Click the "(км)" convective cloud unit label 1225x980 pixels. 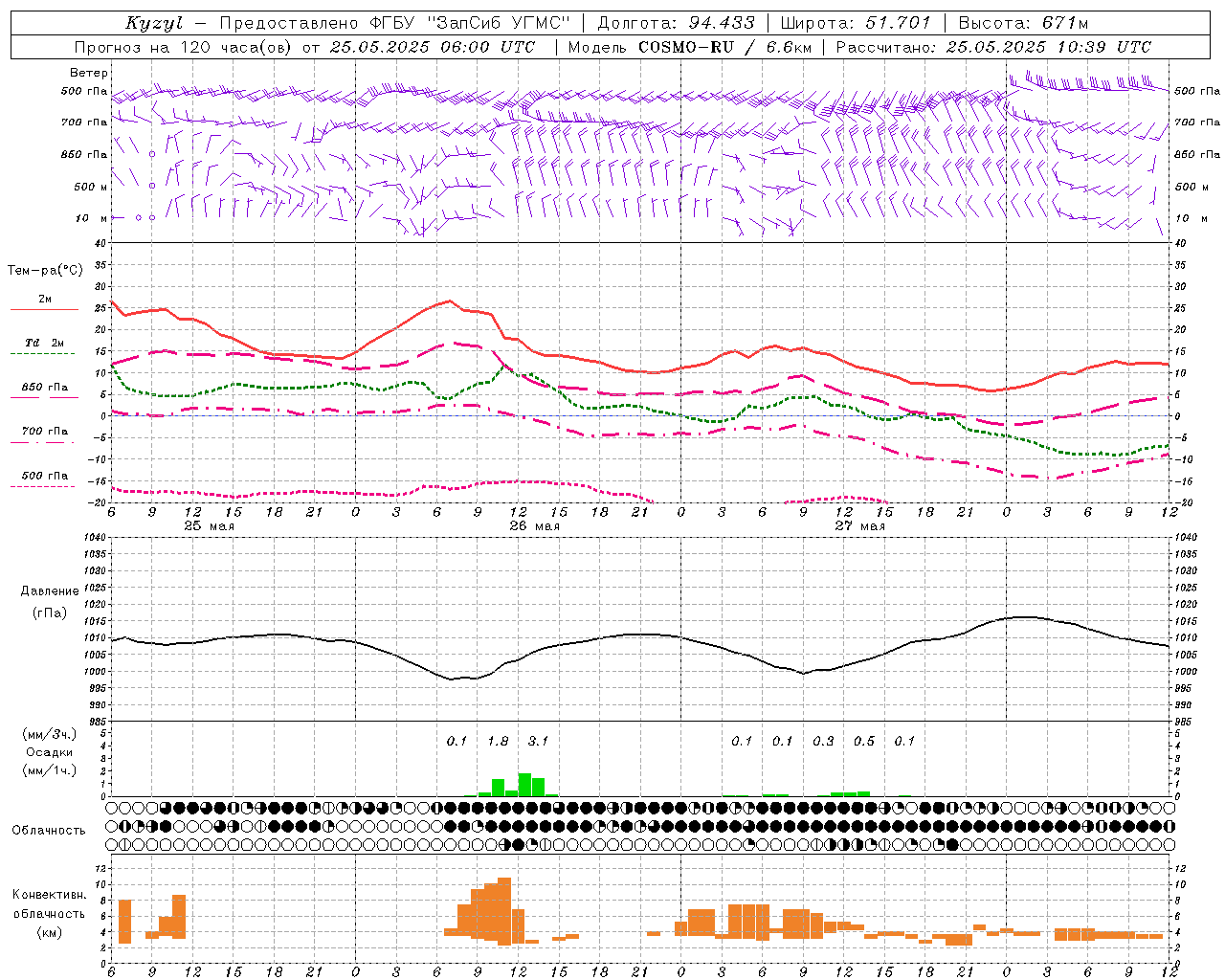49,932
